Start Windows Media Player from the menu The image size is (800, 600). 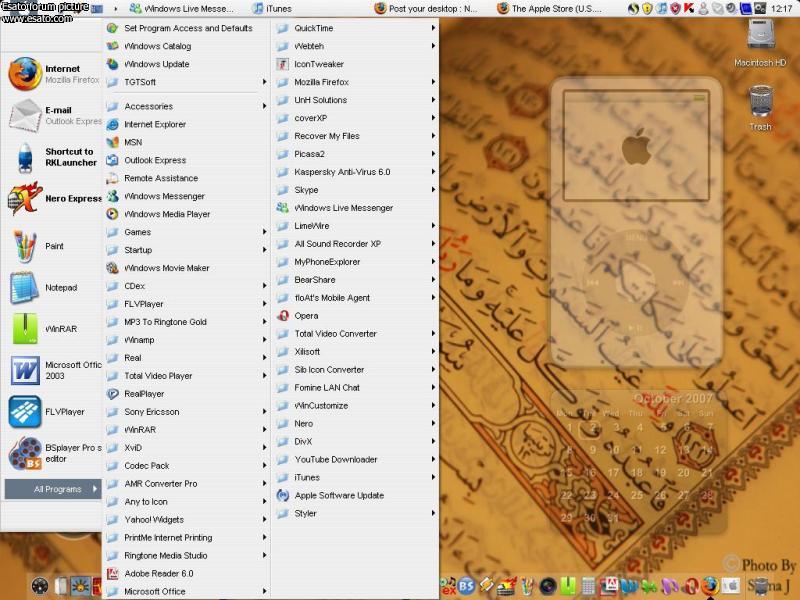click(186, 214)
